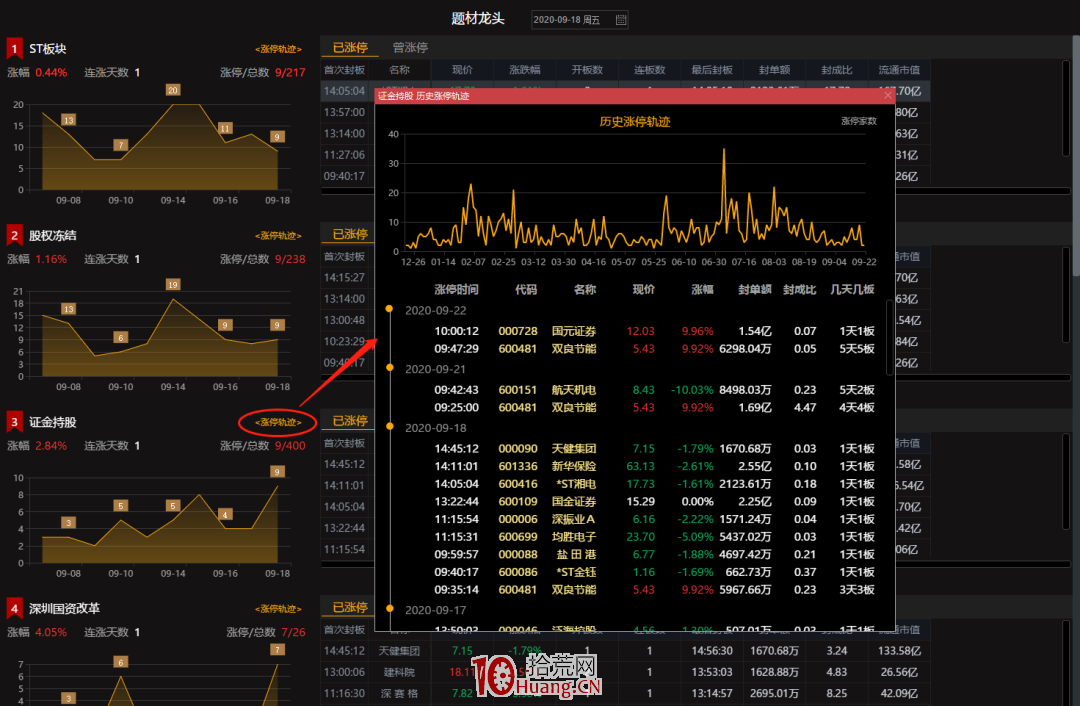Sort by the 涨跌幅 column header
The width and height of the screenshot is (1080, 706).
coord(525,70)
